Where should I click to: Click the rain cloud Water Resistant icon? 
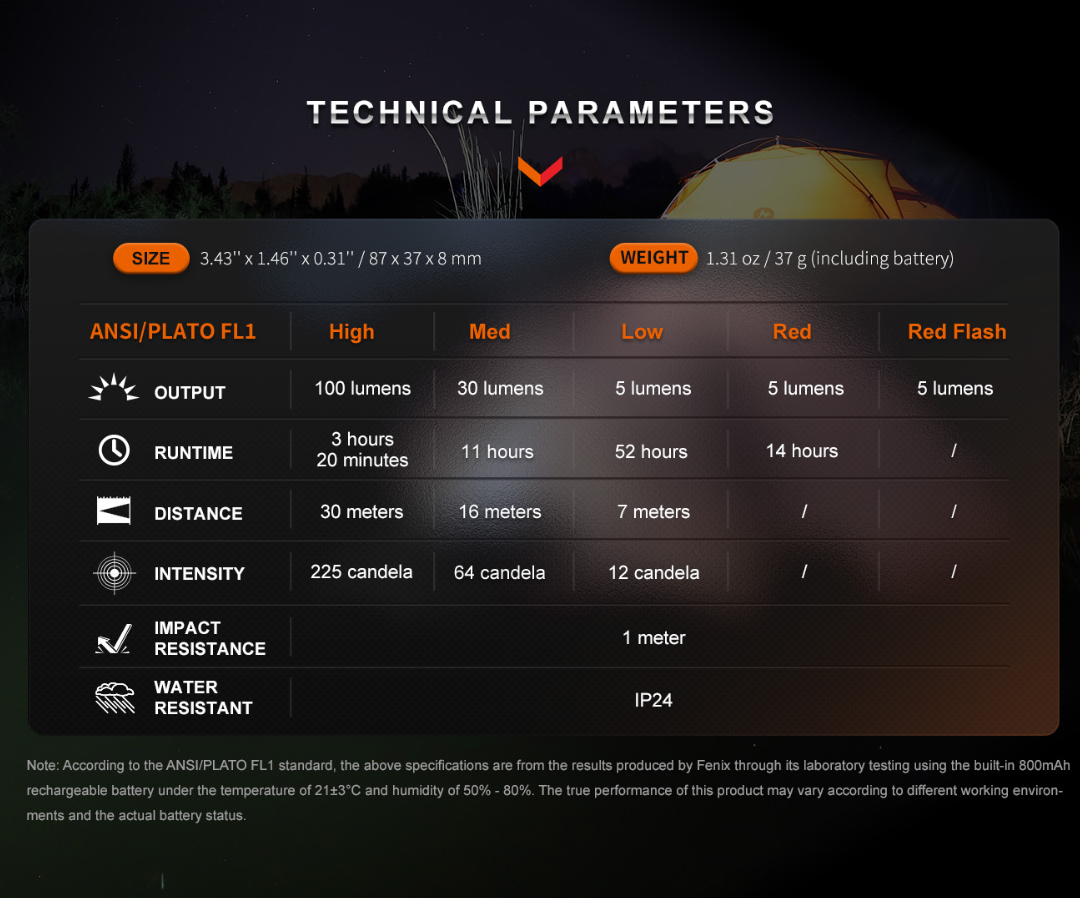(x=115, y=698)
